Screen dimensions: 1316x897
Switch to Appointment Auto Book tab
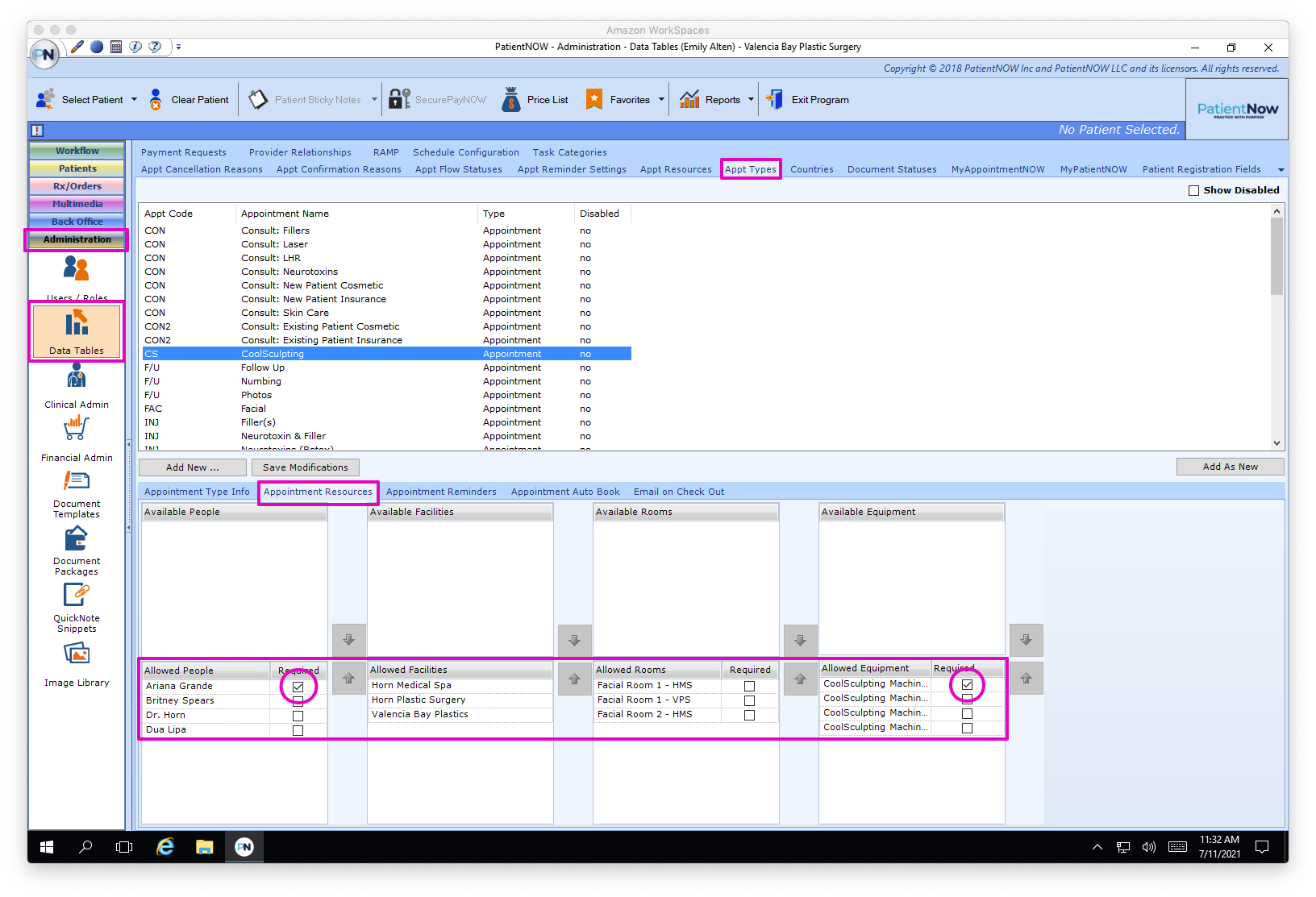tap(565, 492)
